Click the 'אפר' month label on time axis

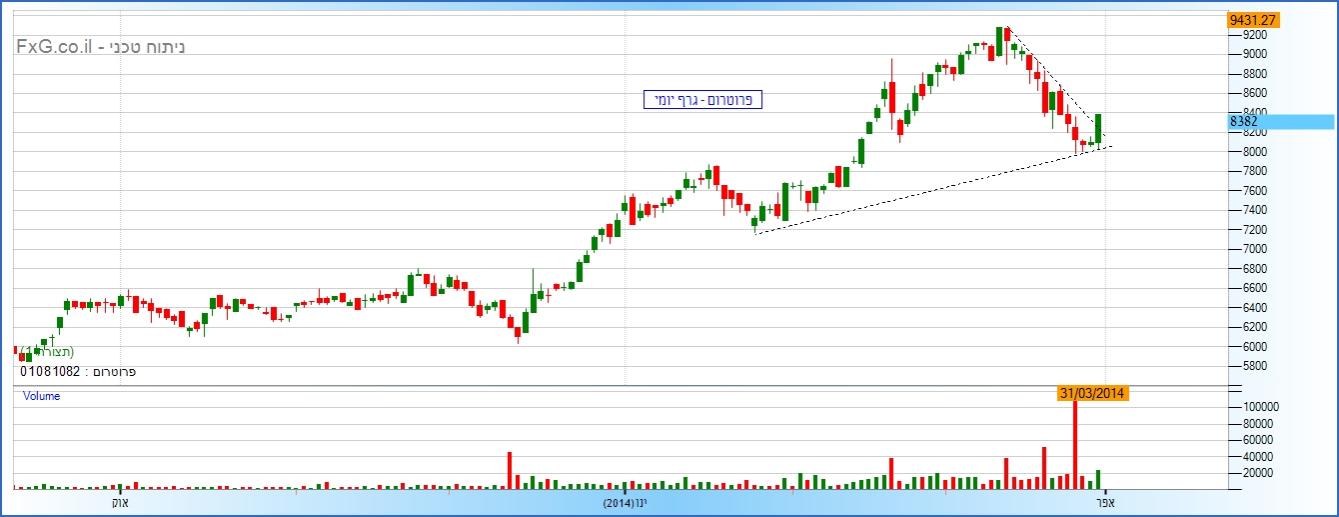[1106, 504]
